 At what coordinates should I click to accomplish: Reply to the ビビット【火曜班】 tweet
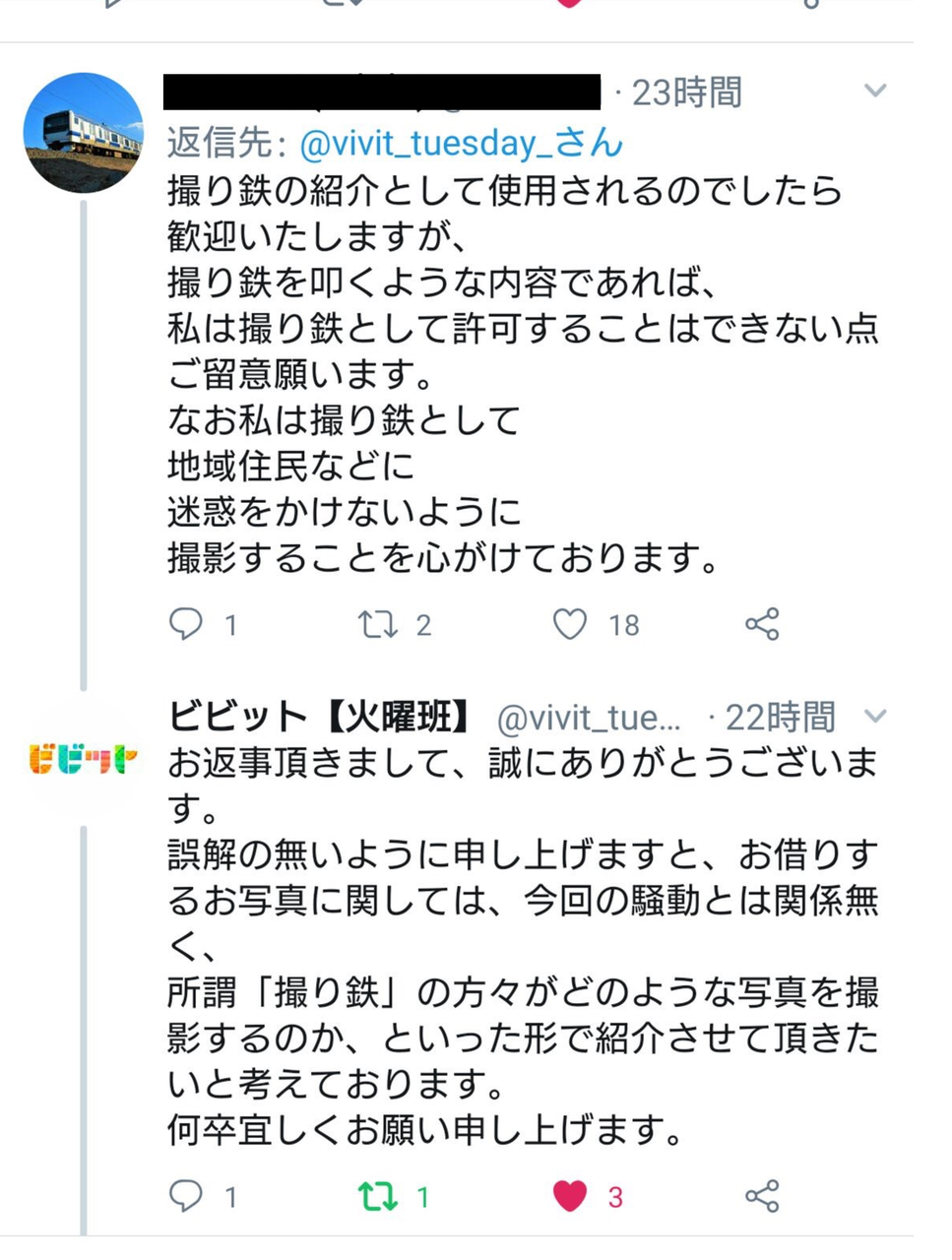click(x=186, y=1196)
